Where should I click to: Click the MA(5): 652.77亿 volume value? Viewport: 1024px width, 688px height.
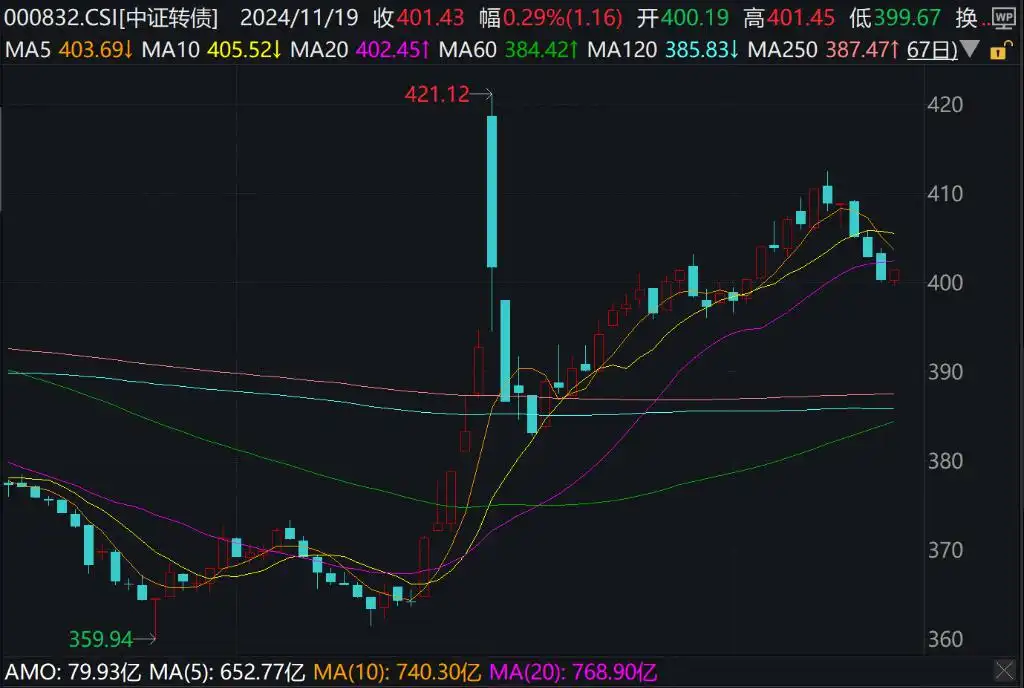point(227,672)
